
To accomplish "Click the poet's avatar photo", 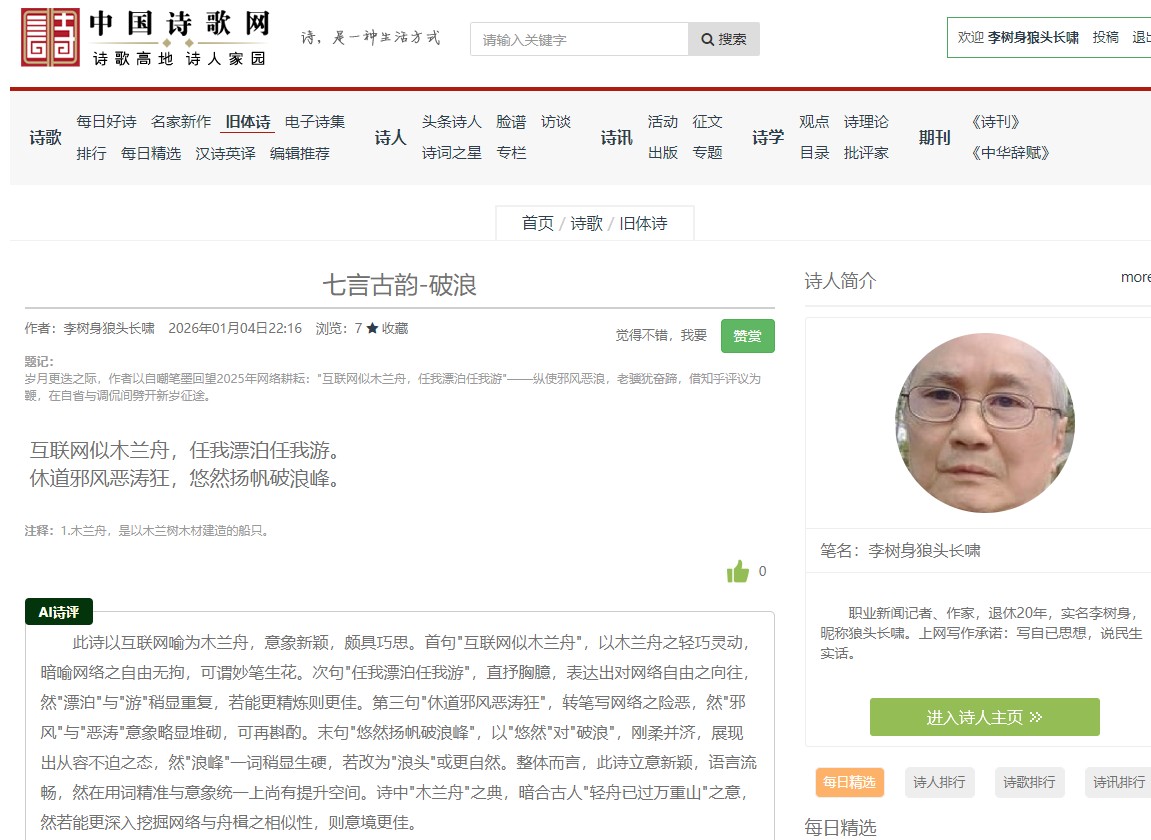I will click(x=984, y=423).
